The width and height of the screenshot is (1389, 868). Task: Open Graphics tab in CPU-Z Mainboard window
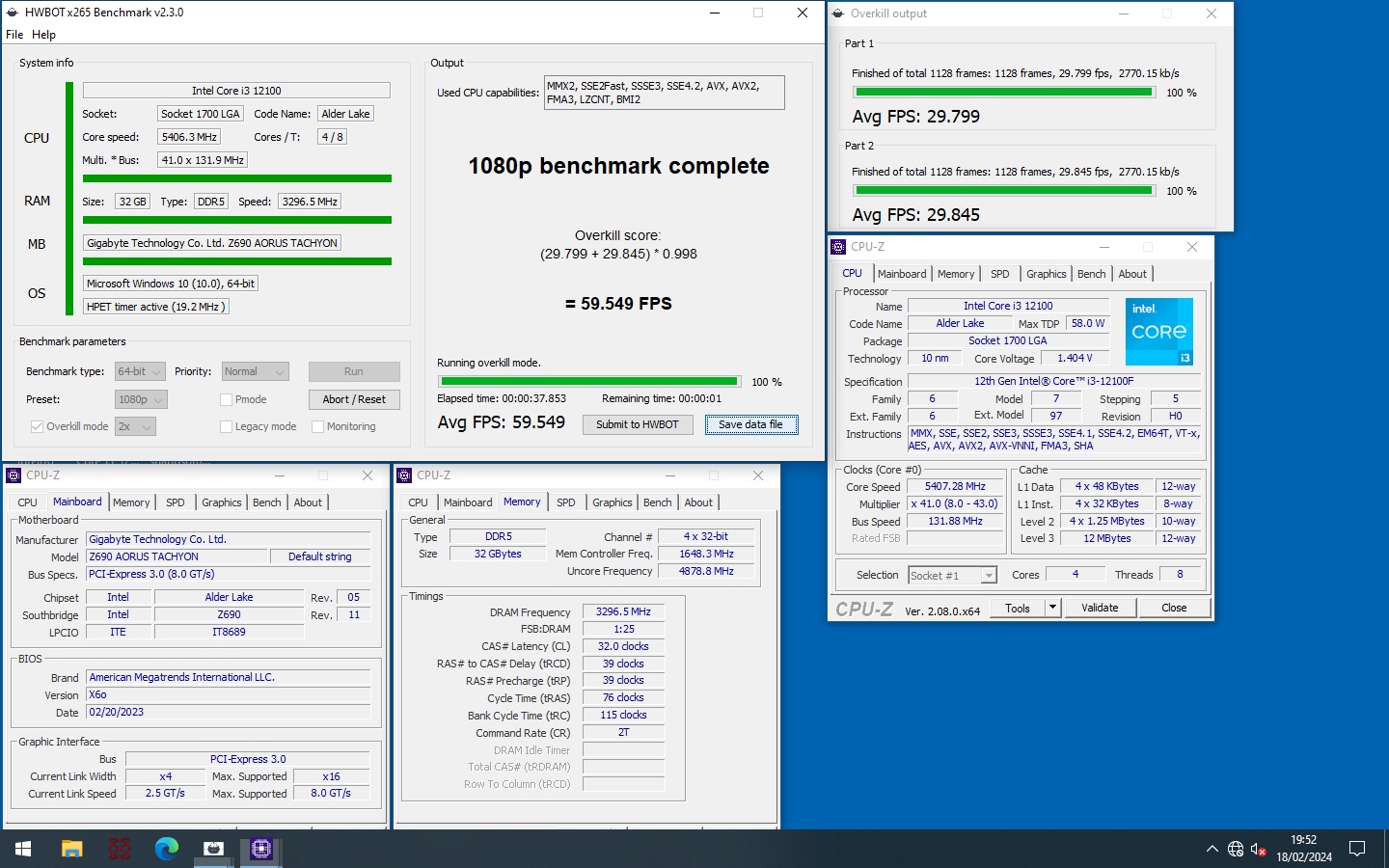click(x=222, y=502)
